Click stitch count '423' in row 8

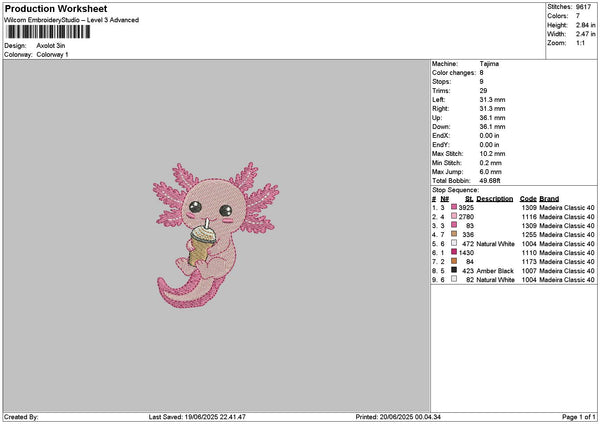pos(468,271)
